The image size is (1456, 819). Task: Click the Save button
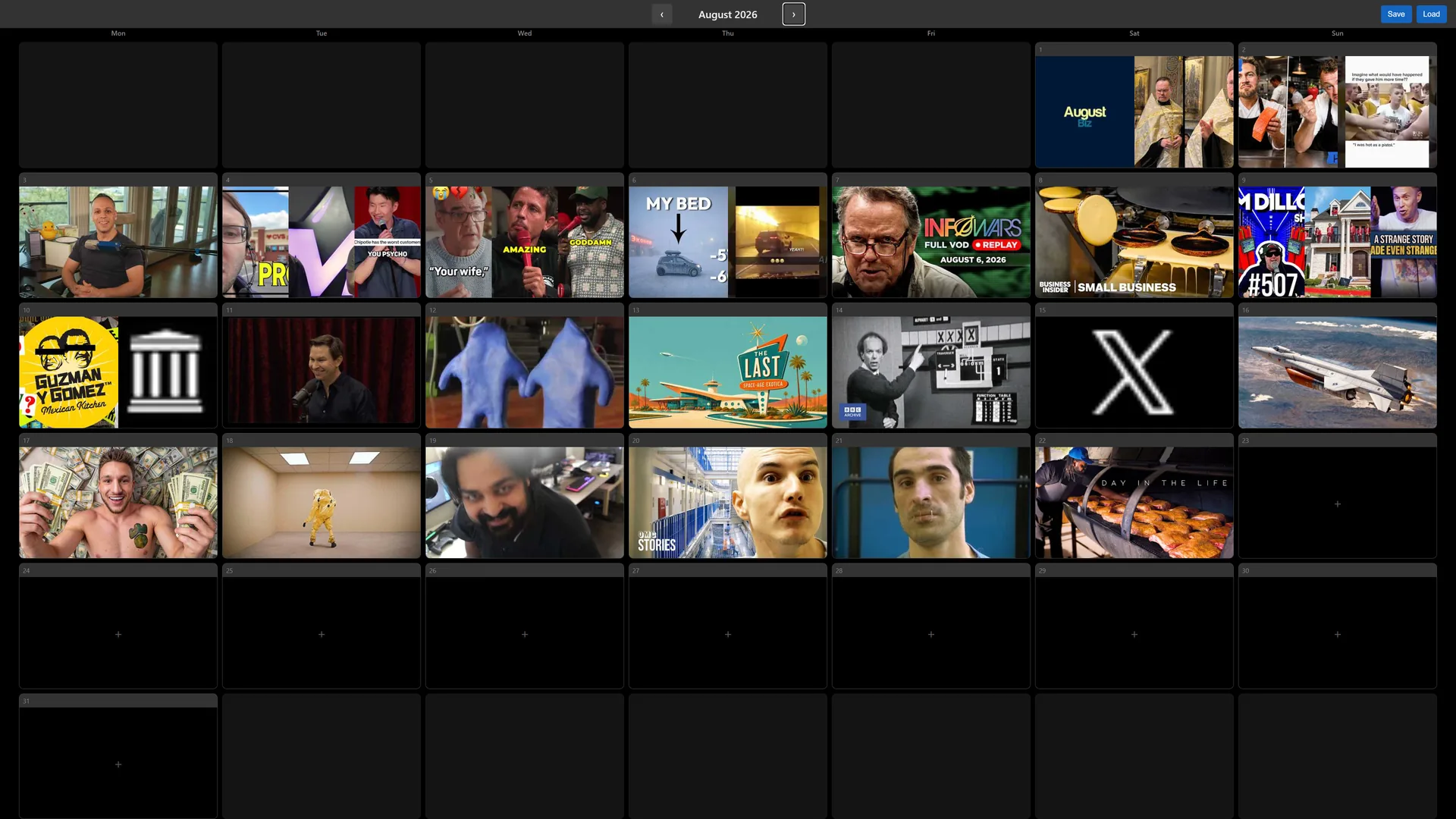pos(1395,14)
